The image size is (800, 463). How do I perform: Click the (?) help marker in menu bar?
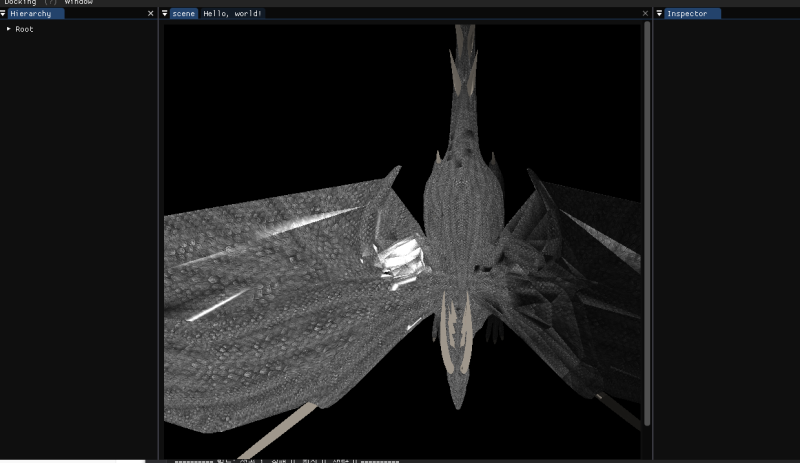[x=50, y=2]
